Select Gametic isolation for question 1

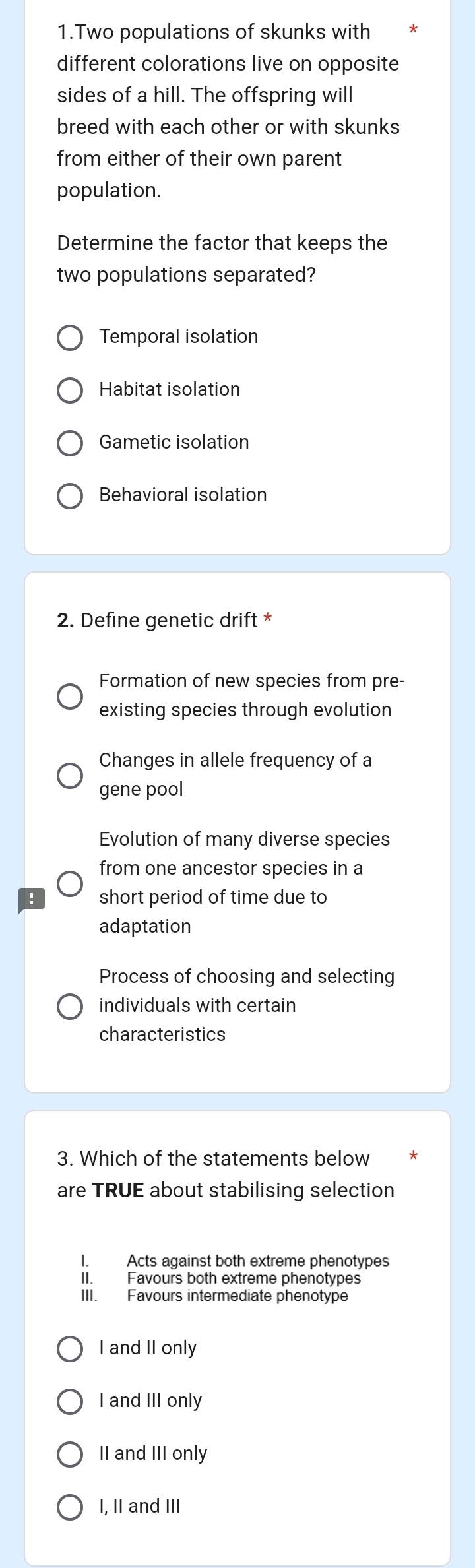[69, 443]
